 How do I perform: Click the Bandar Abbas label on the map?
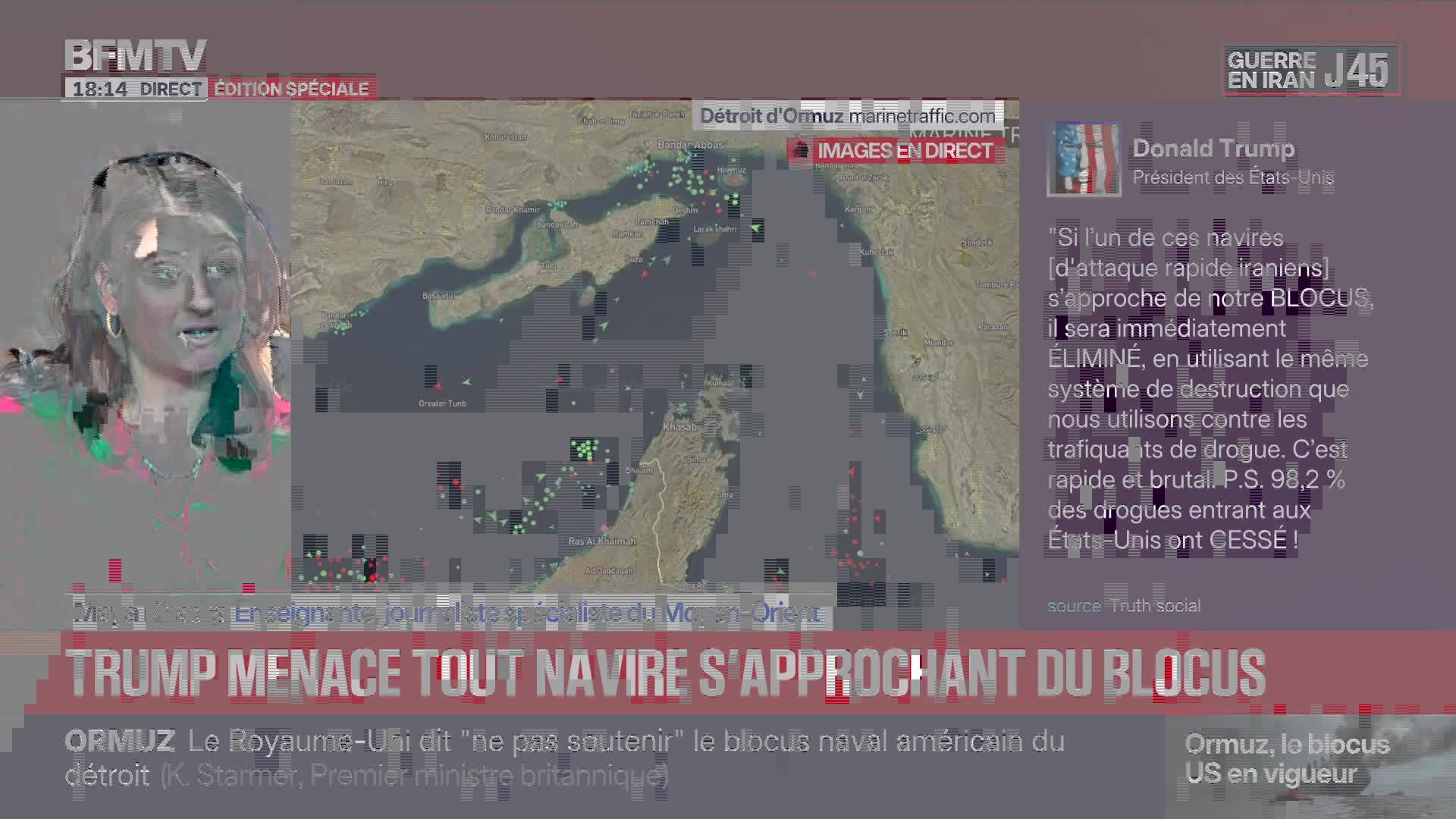(x=690, y=144)
